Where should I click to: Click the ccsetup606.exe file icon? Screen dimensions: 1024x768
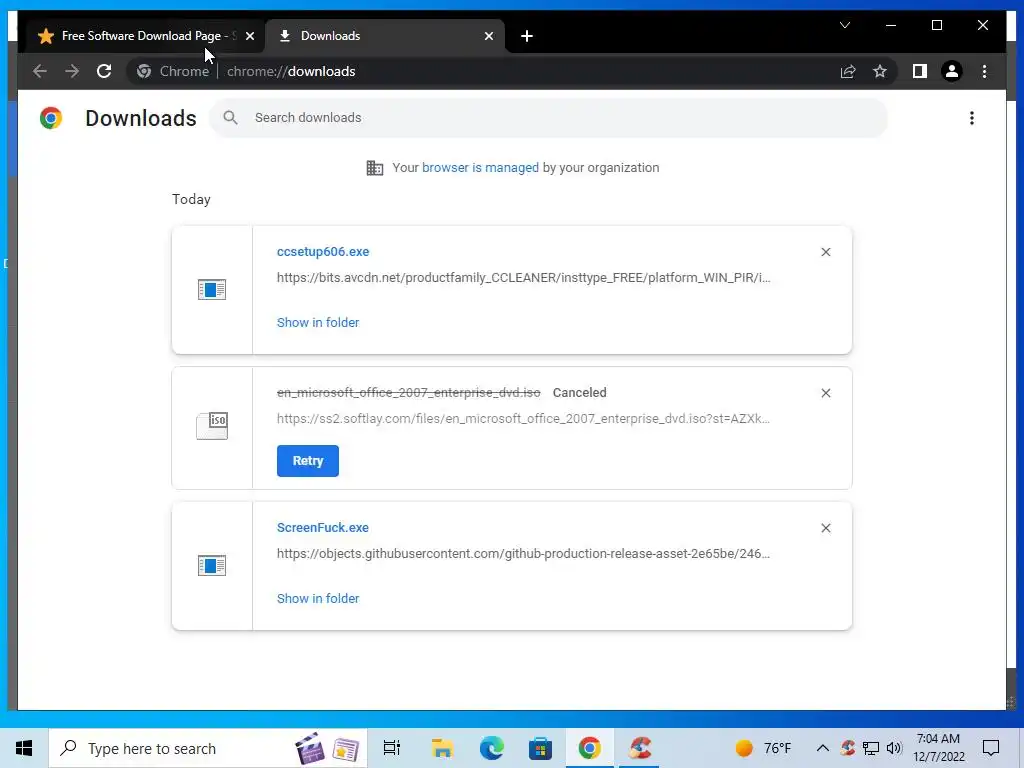(212, 289)
